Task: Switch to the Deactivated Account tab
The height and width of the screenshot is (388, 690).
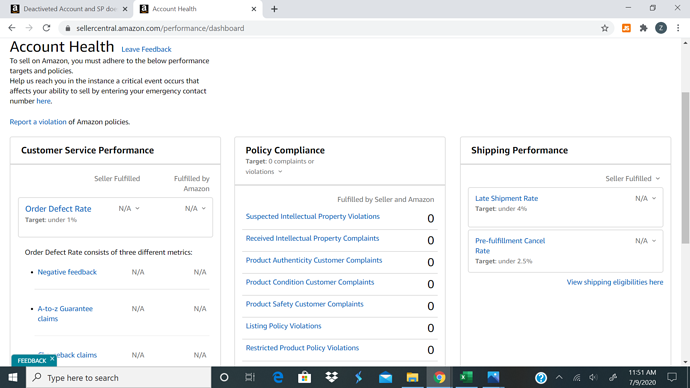Action: [70, 9]
